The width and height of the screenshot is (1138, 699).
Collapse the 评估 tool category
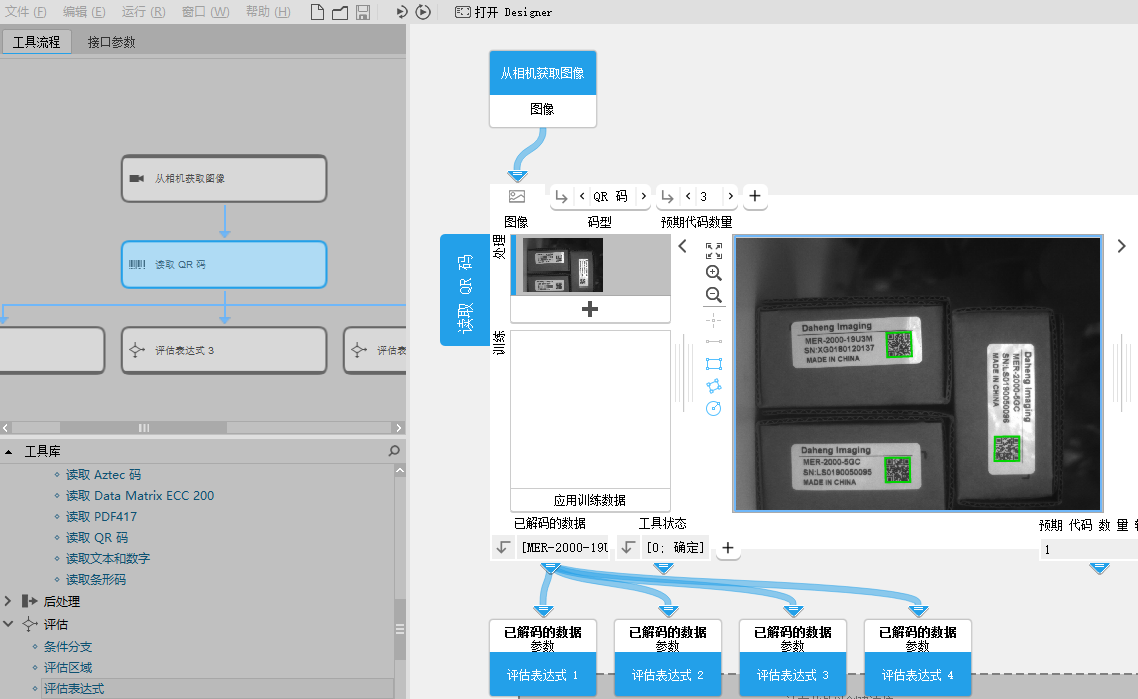tap(8, 624)
